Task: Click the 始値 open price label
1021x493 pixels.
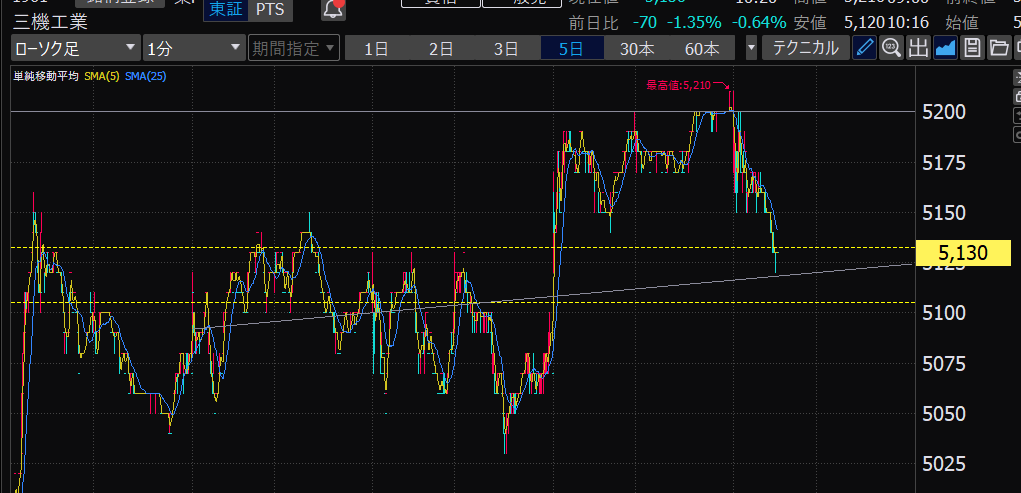Action: 962,23
